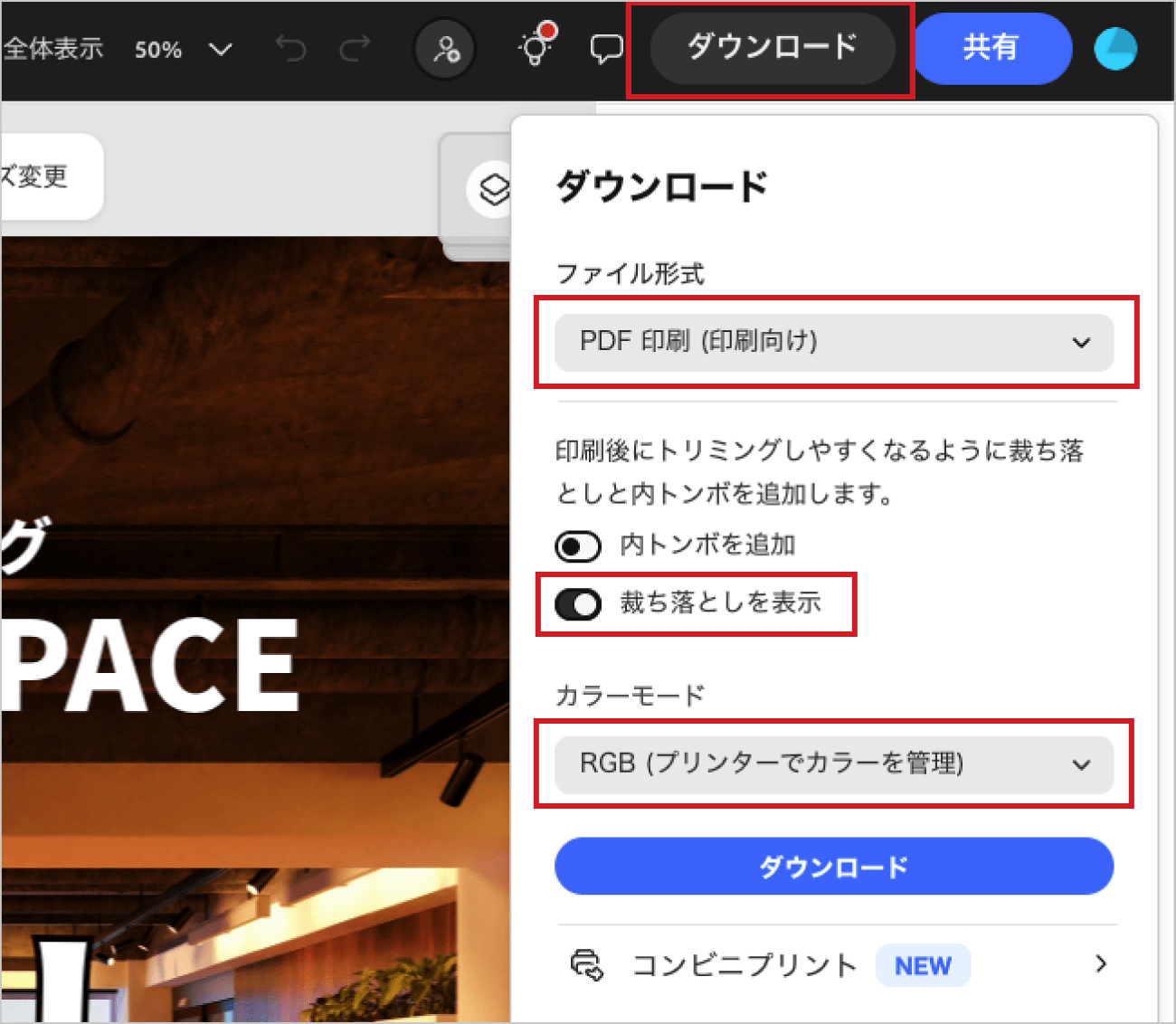Open your account avatar in the top right
Screen dimensions: 1176x1024
[1115, 49]
